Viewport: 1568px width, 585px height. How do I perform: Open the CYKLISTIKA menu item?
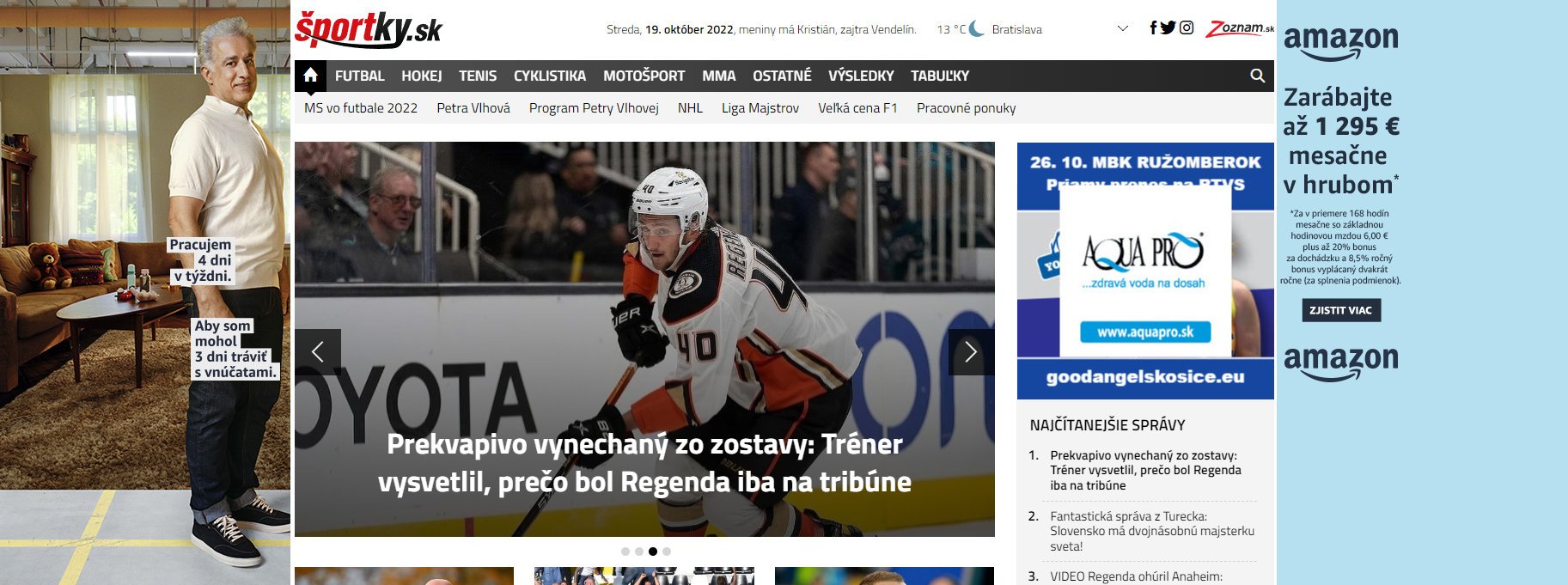549,76
